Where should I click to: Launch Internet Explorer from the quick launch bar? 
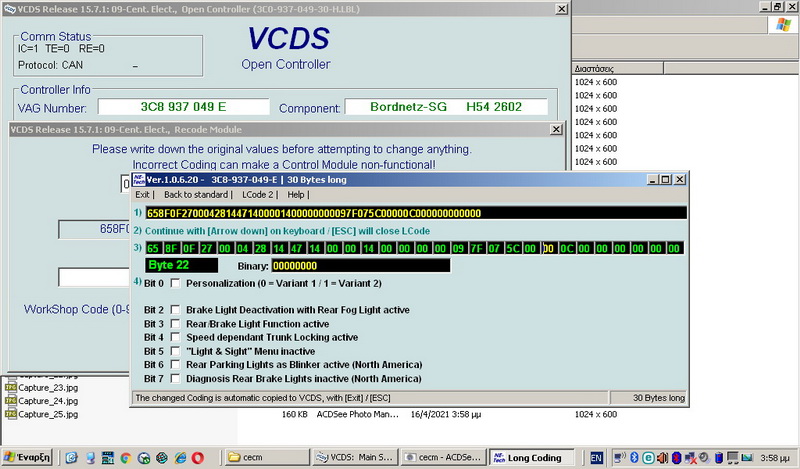180,458
